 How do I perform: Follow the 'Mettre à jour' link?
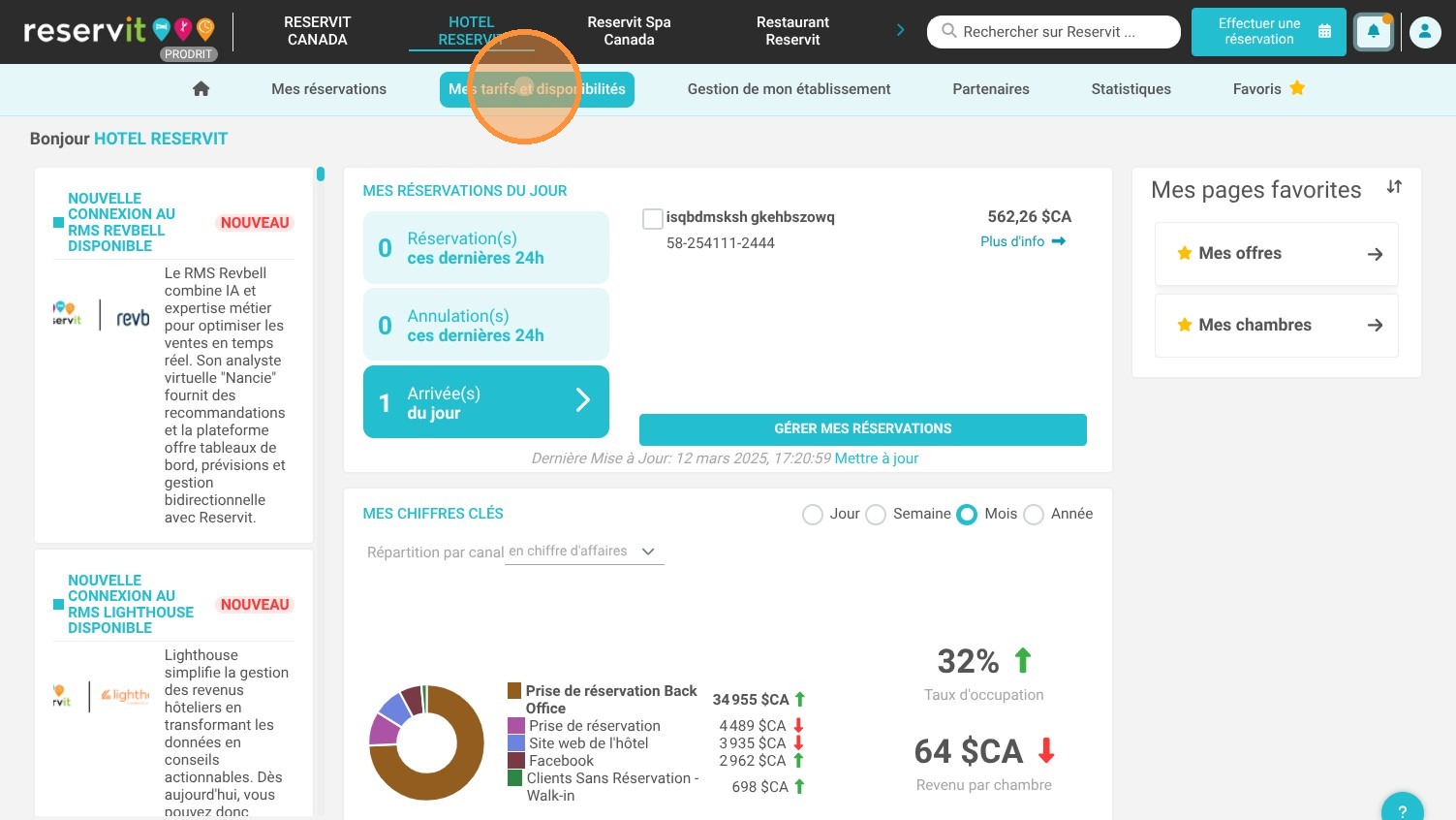coord(877,458)
